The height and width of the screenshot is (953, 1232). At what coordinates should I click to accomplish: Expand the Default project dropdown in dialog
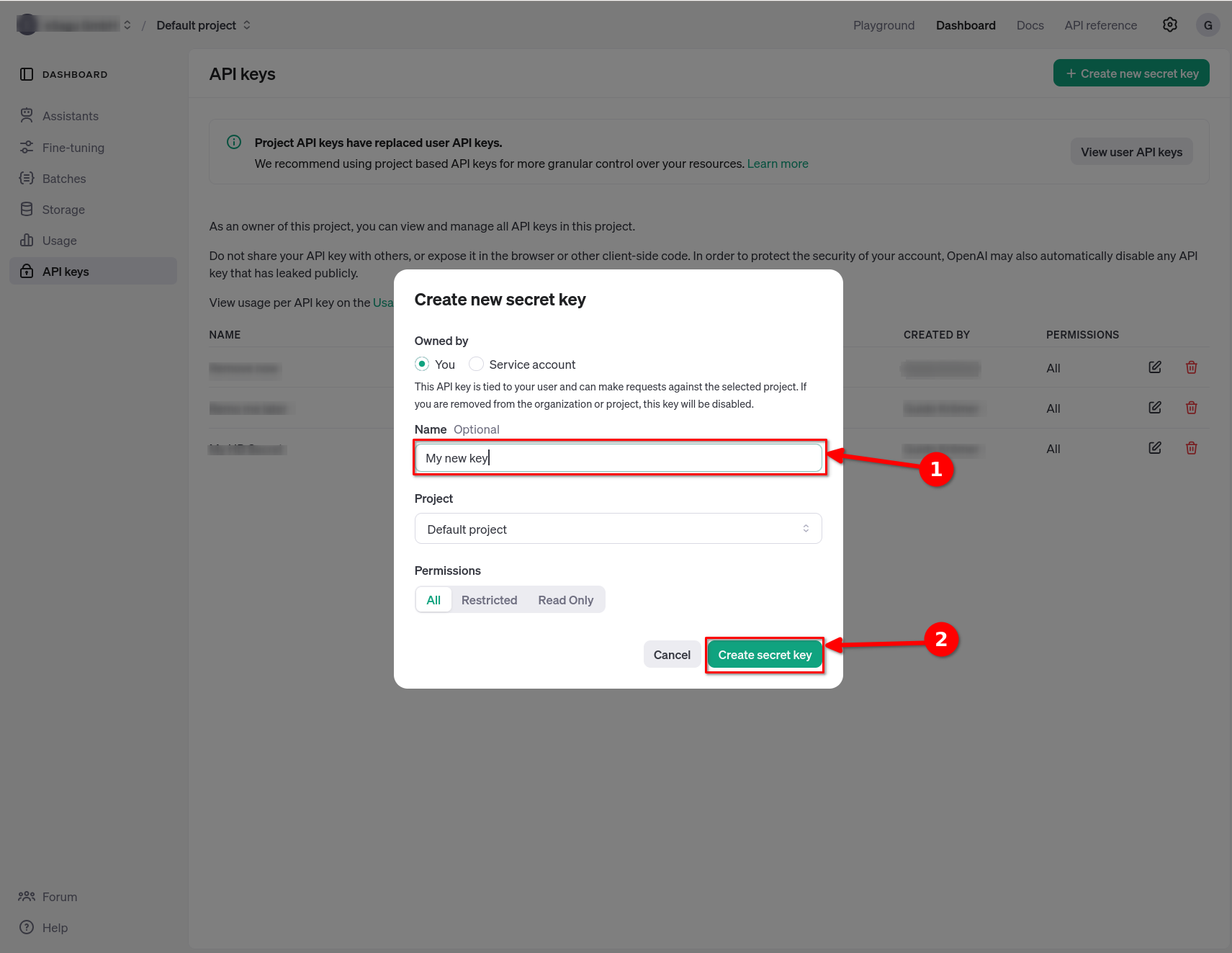click(618, 529)
